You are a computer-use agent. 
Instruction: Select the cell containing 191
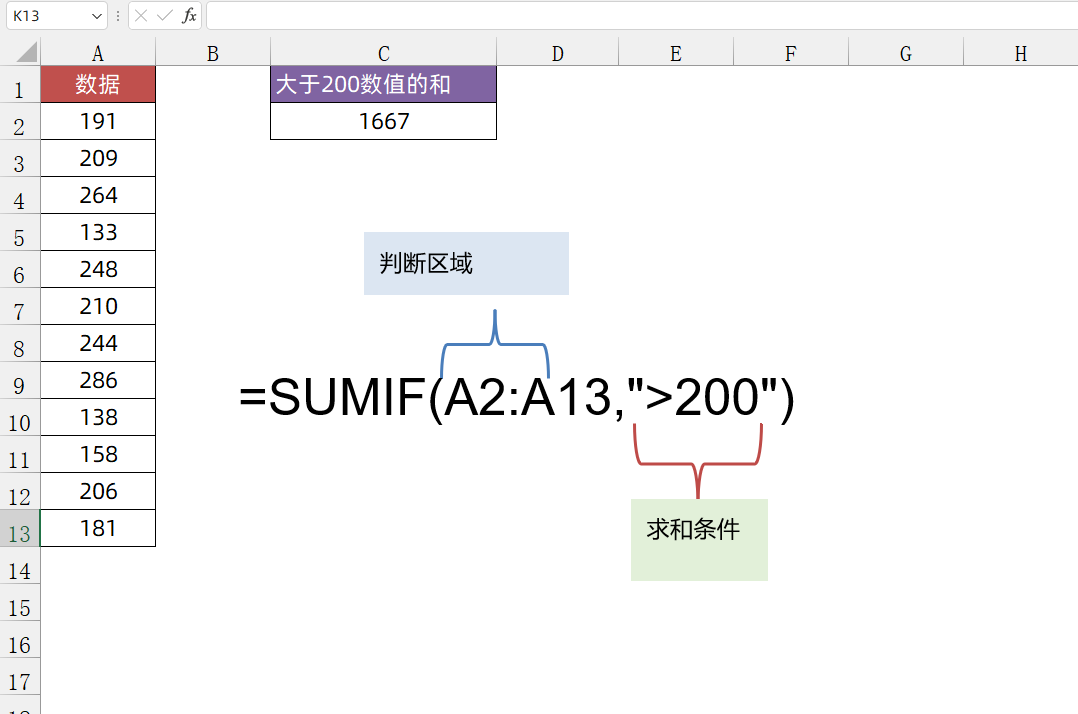point(97,121)
